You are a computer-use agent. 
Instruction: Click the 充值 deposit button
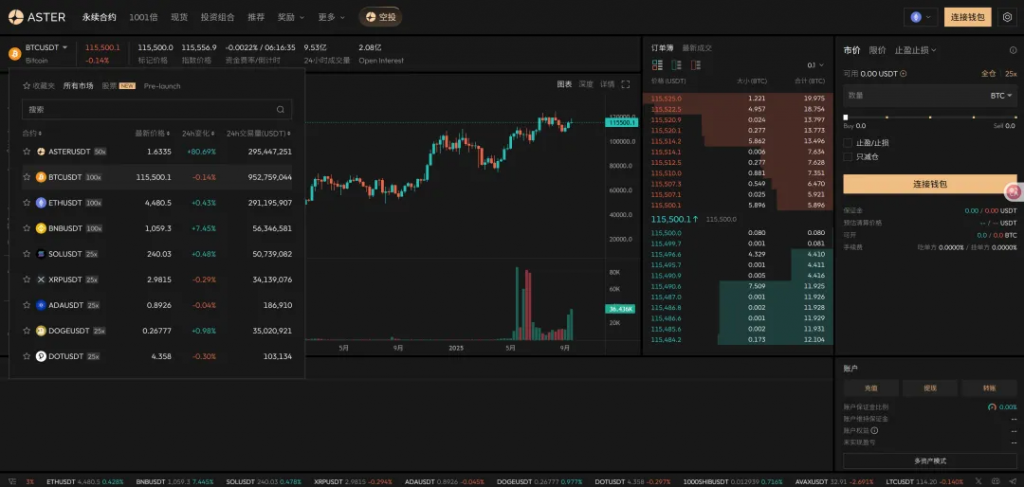[x=871, y=388]
